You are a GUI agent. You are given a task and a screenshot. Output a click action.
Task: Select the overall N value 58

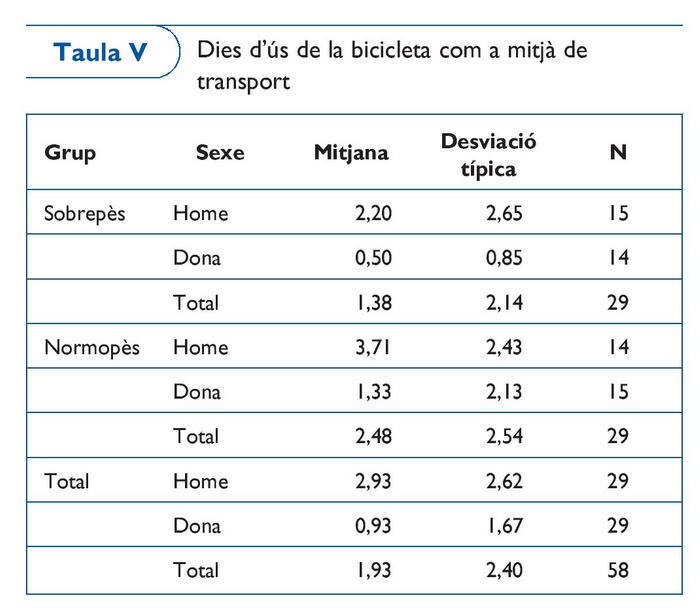click(617, 570)
